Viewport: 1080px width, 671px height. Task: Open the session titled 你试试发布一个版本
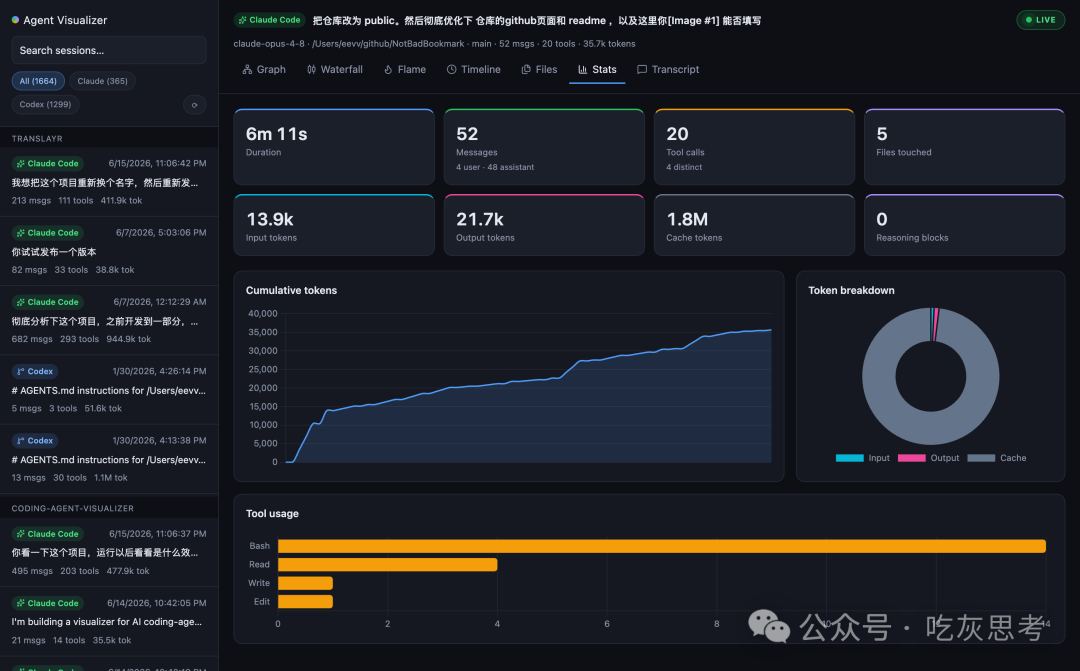109,251
